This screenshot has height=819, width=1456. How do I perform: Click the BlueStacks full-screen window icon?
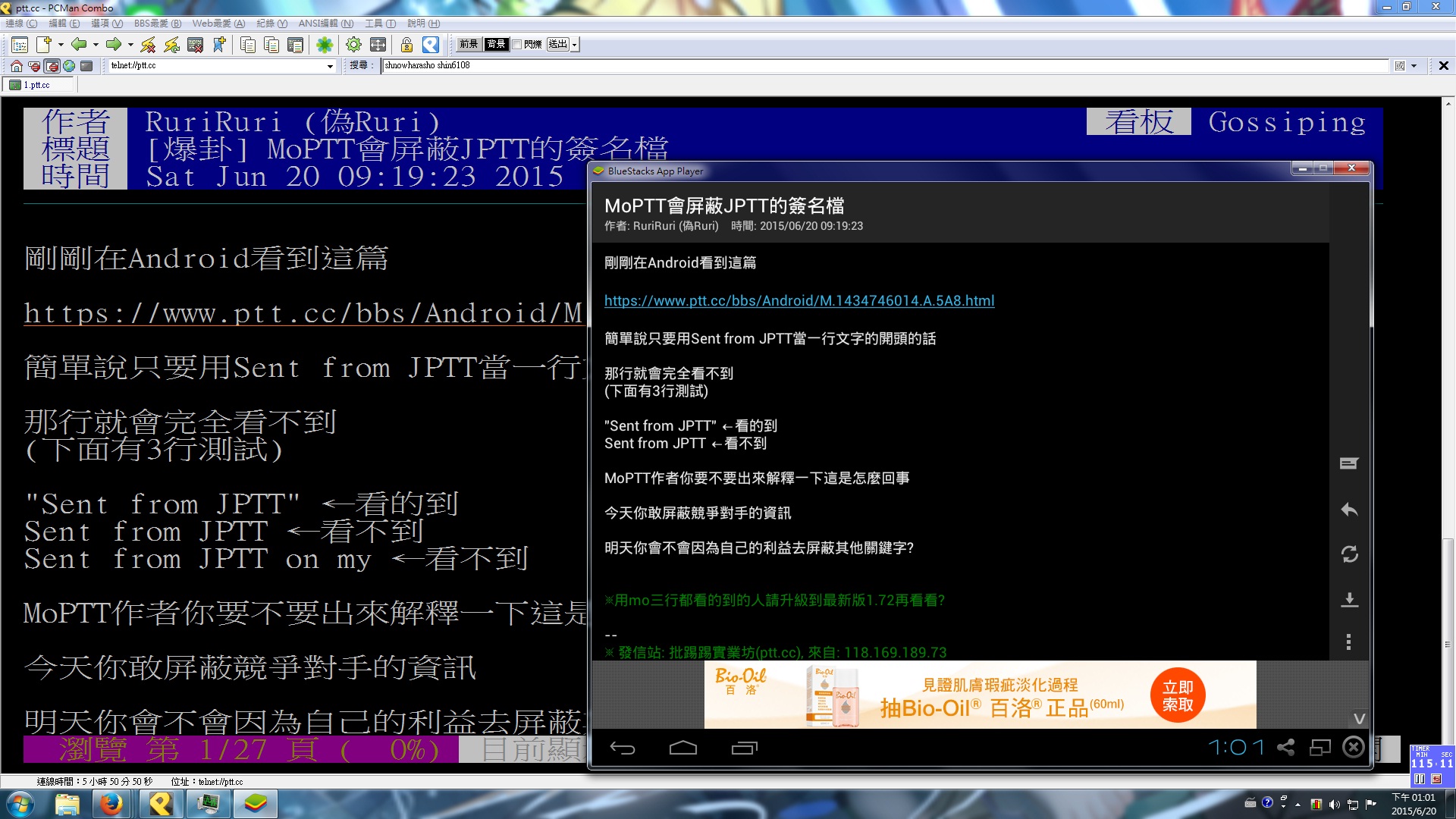(x=1320, y=748)
